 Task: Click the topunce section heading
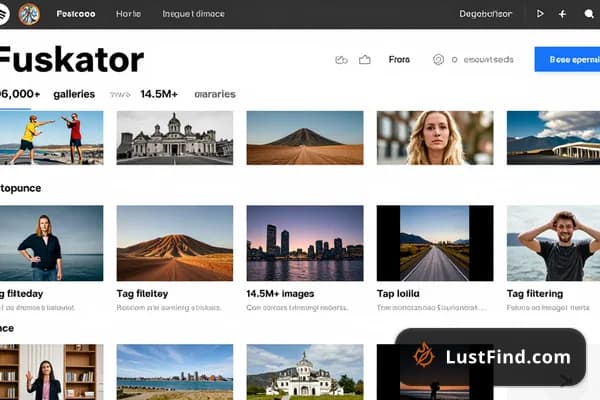pos(20,188)
